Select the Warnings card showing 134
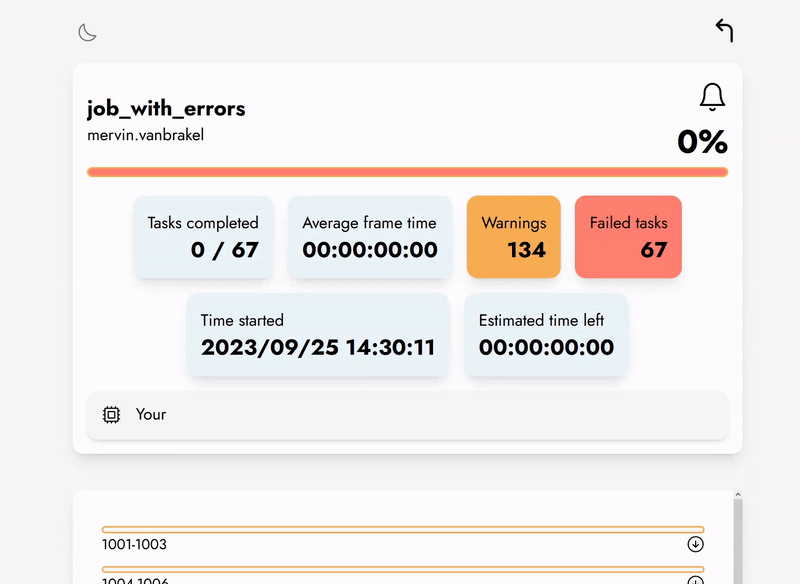 (x=514, y=237)
